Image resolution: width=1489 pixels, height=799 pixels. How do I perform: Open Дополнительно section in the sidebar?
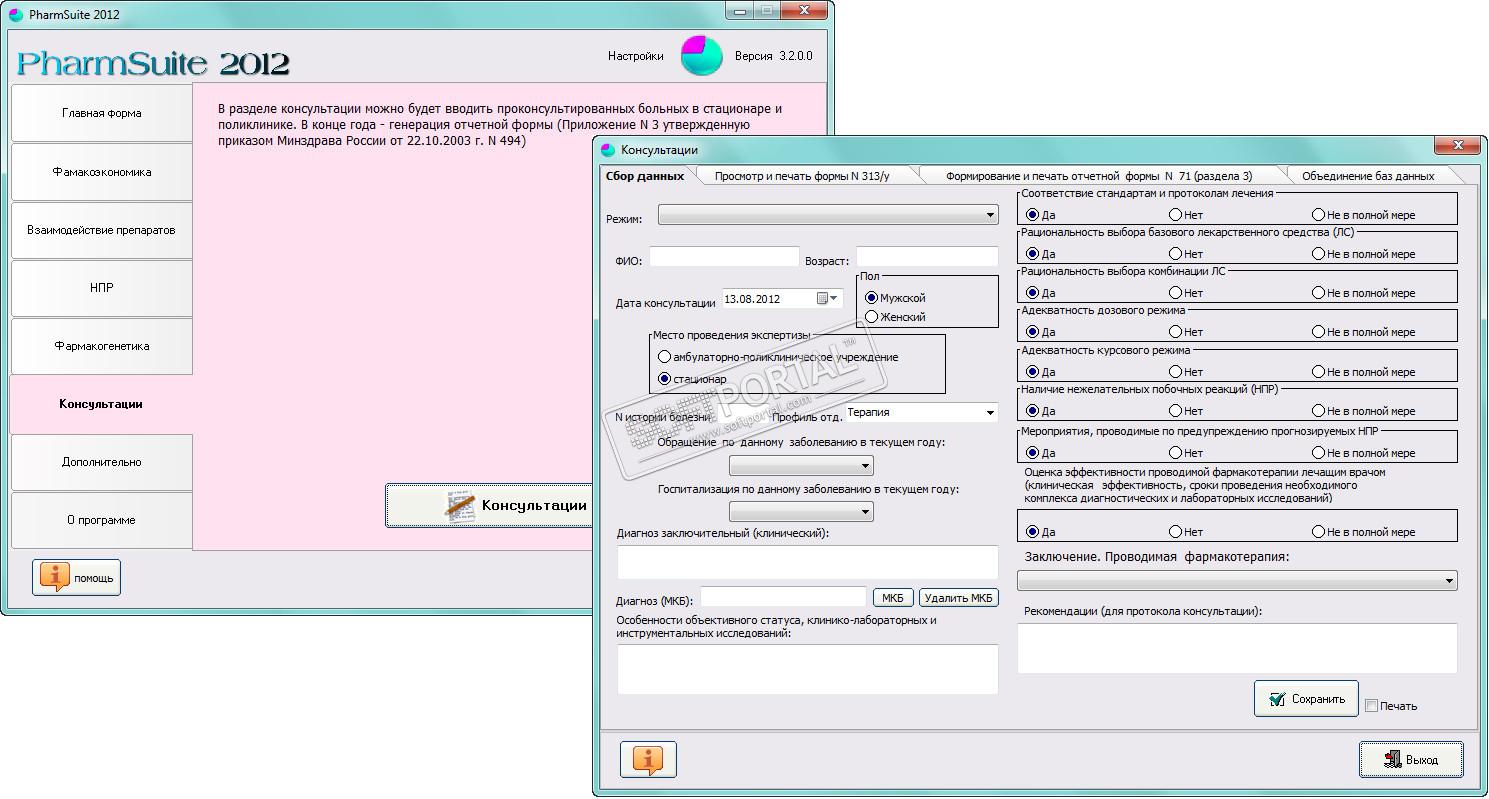pyautogui.click(x=102, y=462)
